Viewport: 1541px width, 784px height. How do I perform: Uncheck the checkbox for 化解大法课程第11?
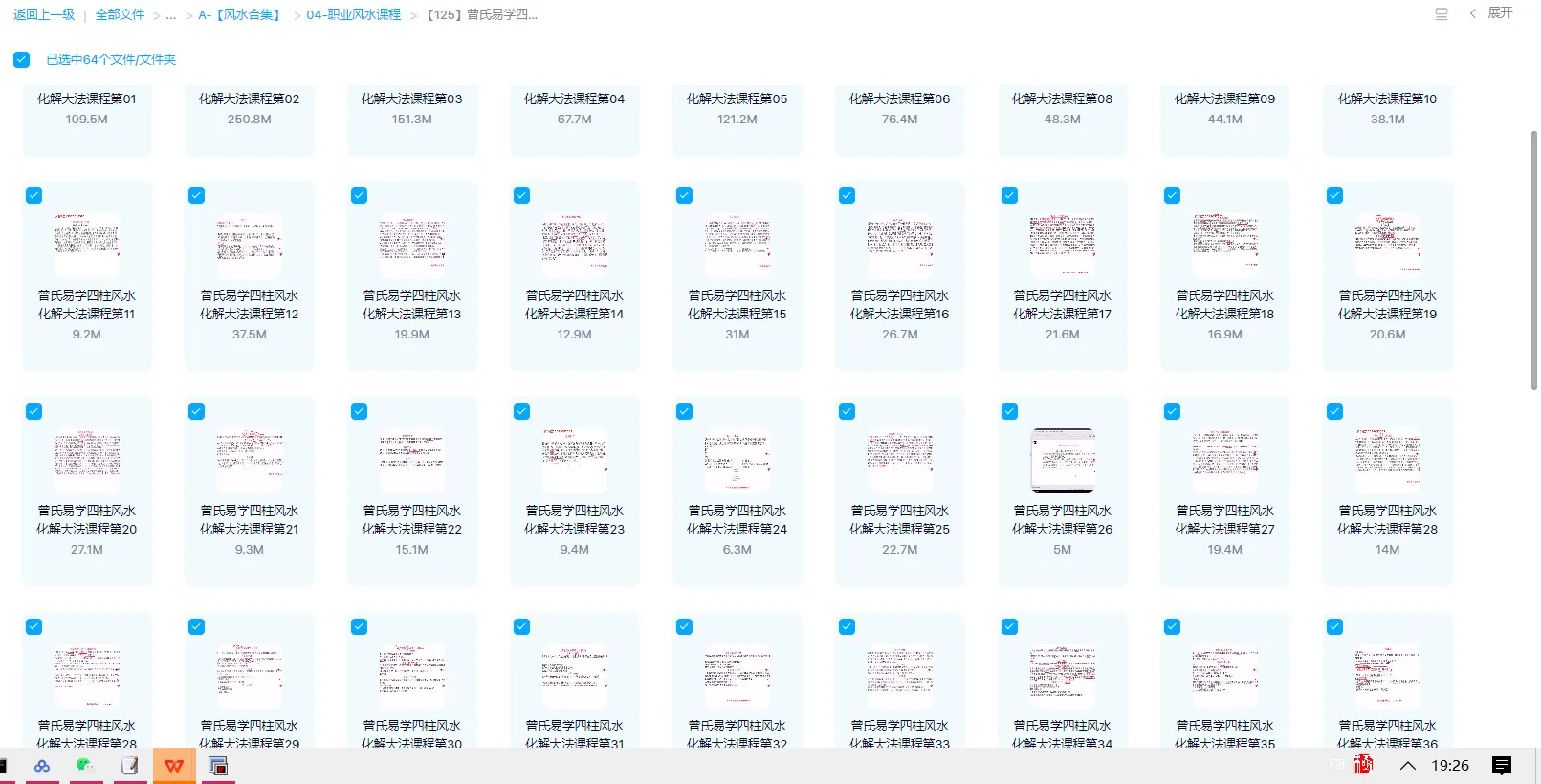coord(34,195)
